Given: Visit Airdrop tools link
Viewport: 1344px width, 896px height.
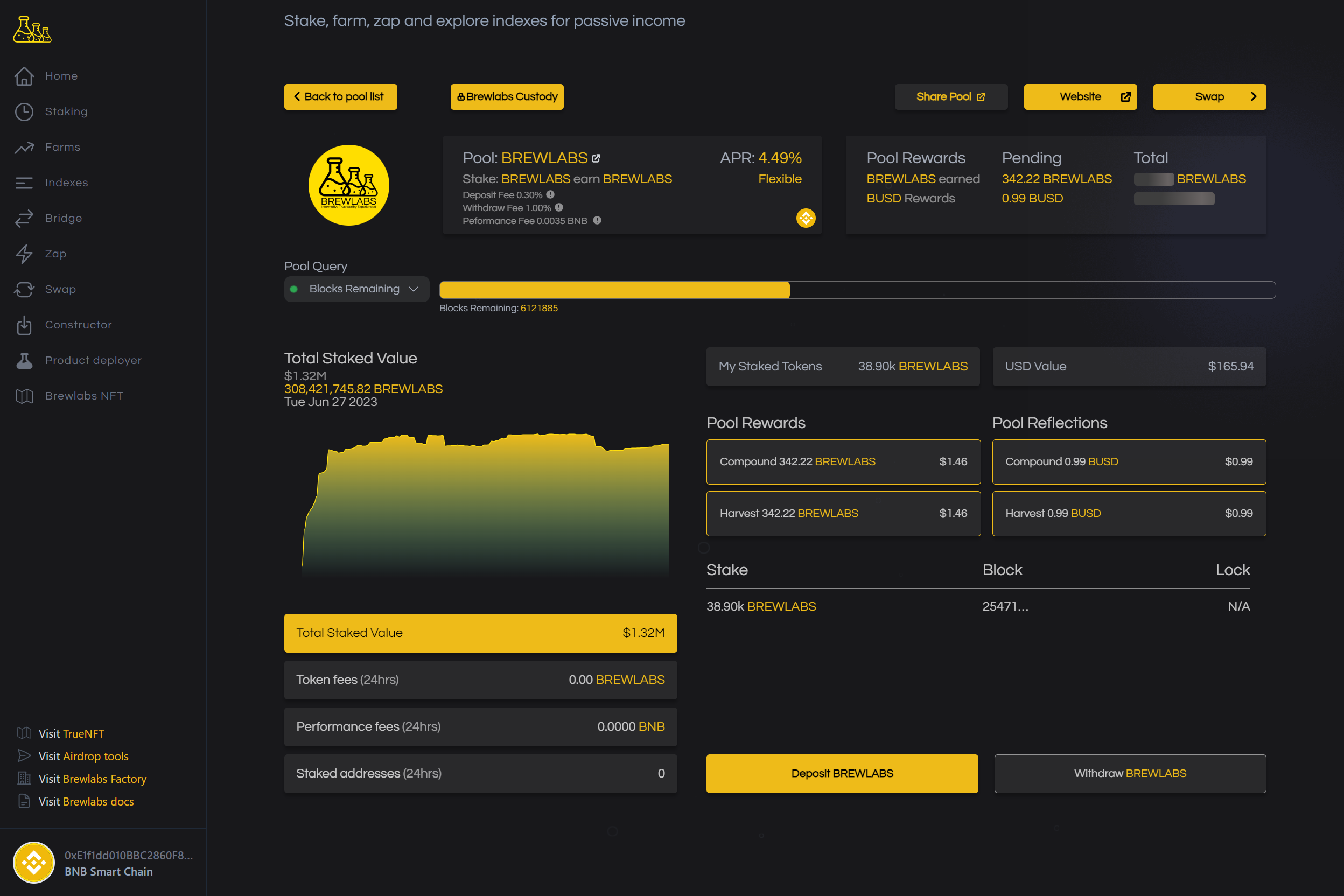Looking at the screenshot, I should (x=83, y=757).
